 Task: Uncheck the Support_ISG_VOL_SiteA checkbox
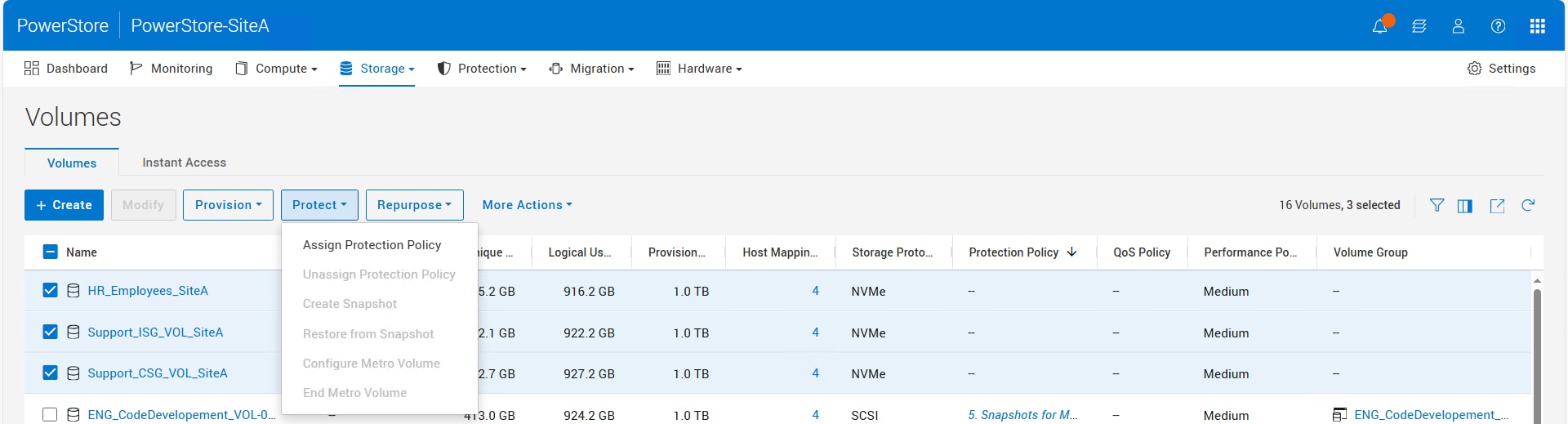[x=50, y=332]
